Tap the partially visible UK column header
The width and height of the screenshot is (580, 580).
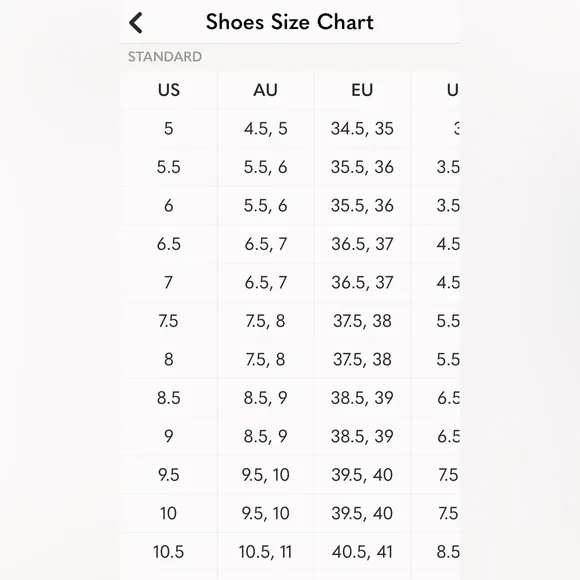pos(436,90)
